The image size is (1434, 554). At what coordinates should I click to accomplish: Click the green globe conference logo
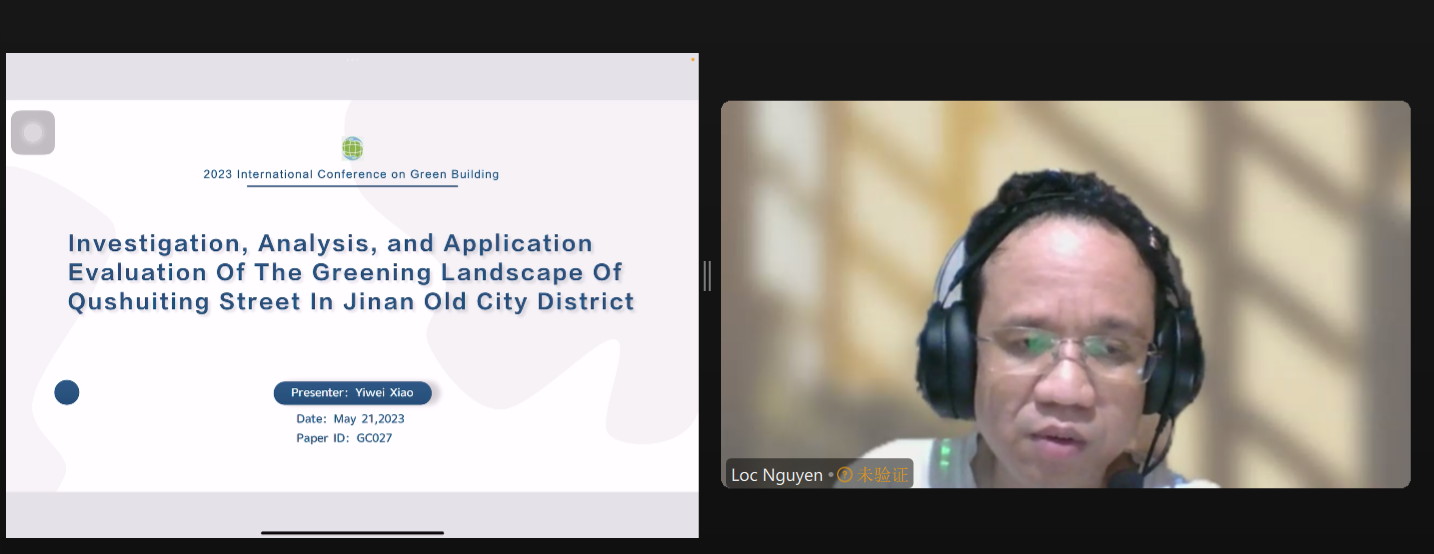pyautogui.click(x=352, y=149)
